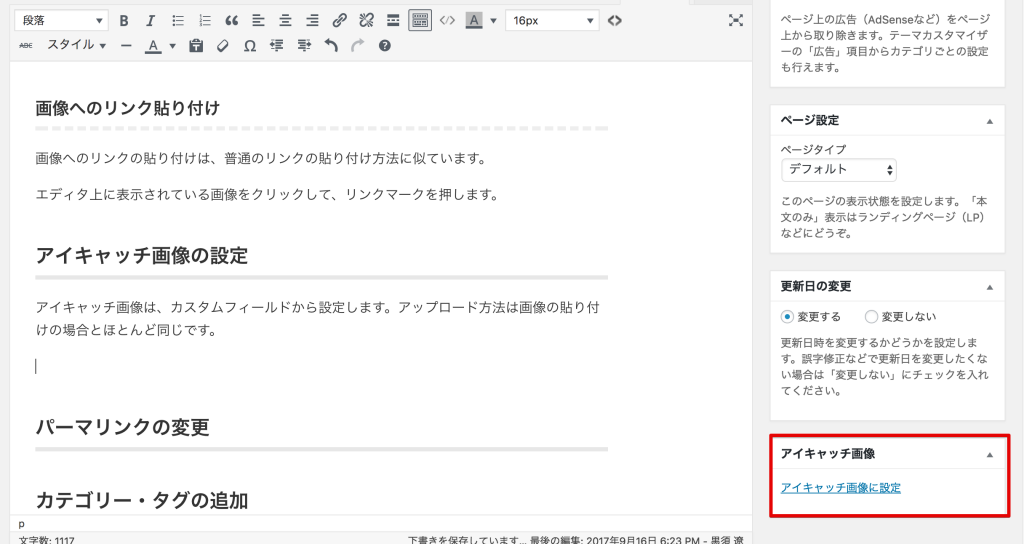
Task: Click the sentence starting エディタ上に表示されている
Action: tap(267, 195)
